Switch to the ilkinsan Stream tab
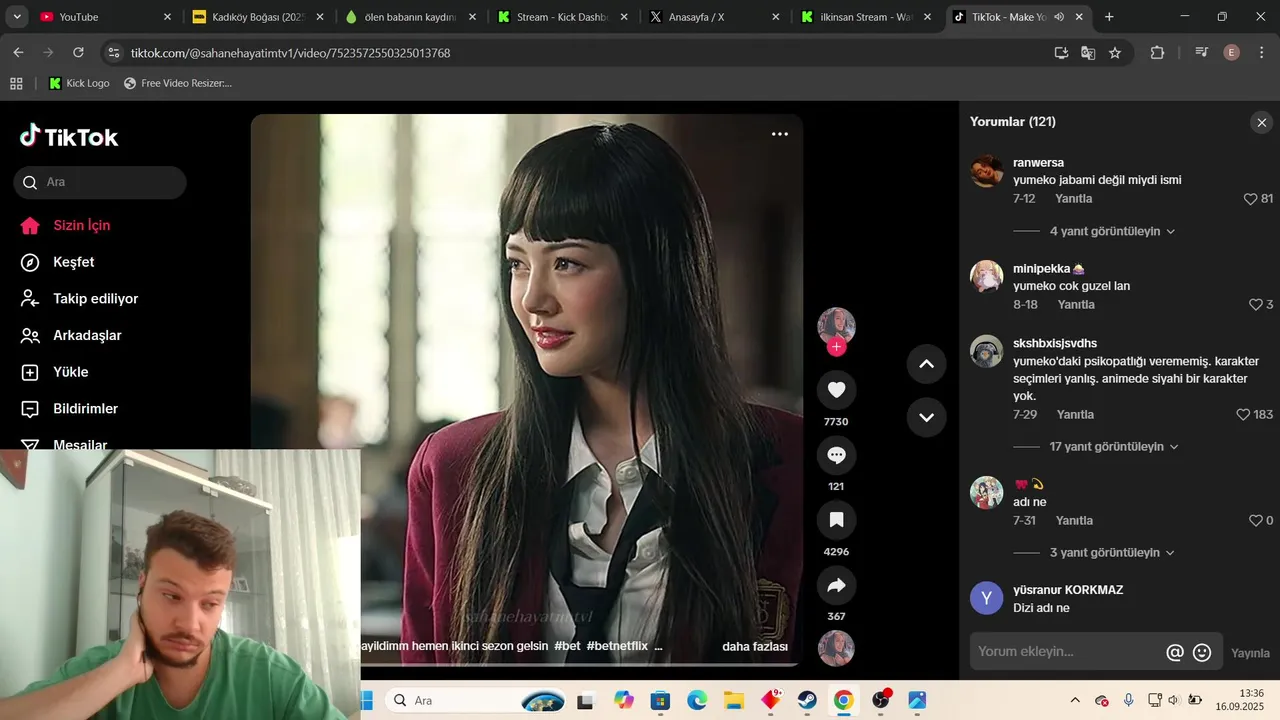The image size is (1280, 720). (866, 17)
